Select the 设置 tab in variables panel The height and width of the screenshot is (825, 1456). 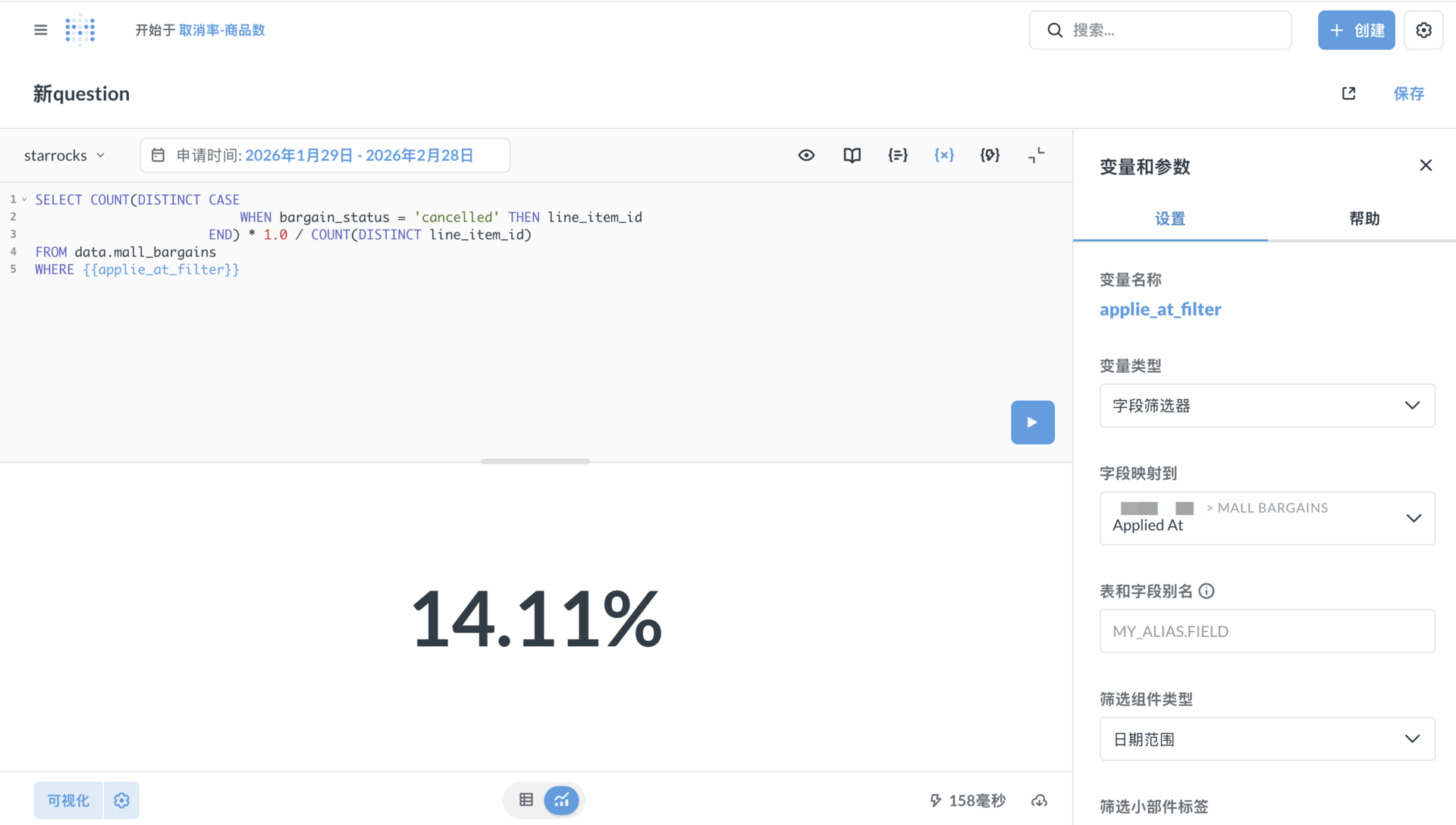pos(1169,218)
